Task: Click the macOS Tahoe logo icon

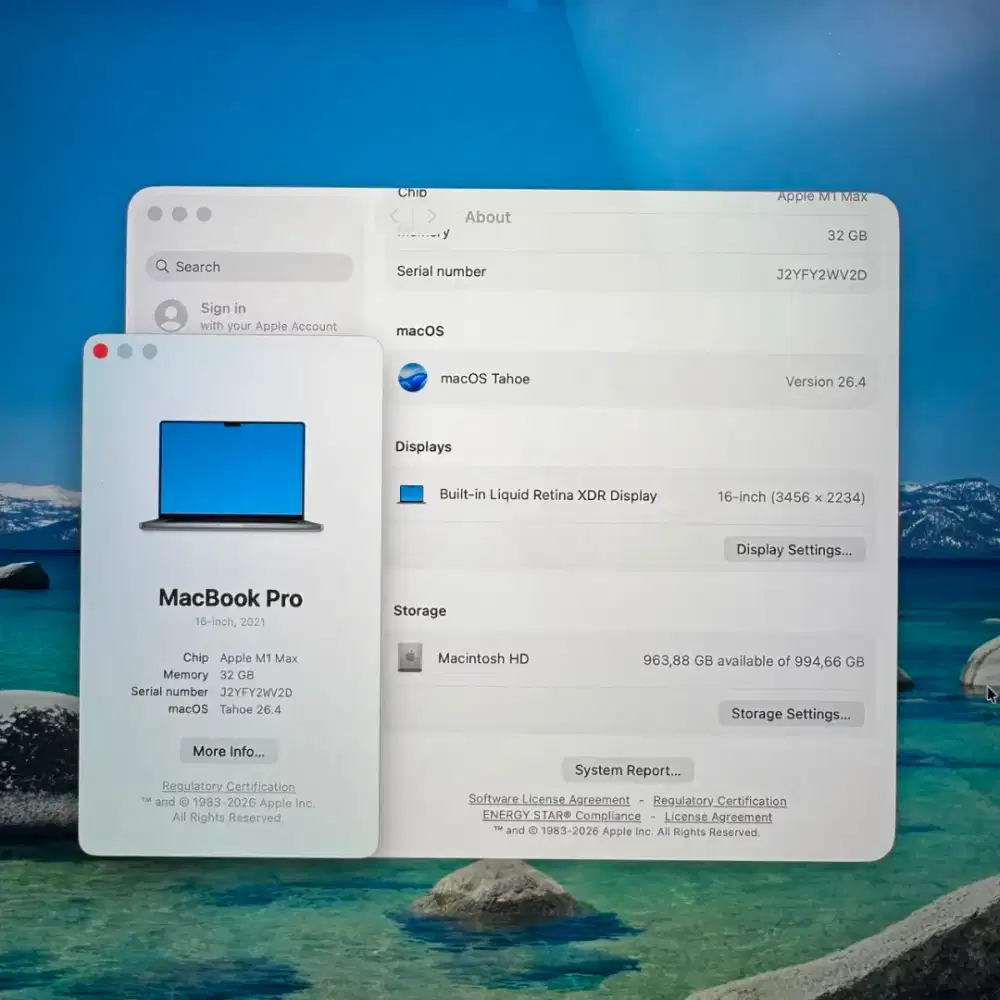Action: click(x=413, y=378)
